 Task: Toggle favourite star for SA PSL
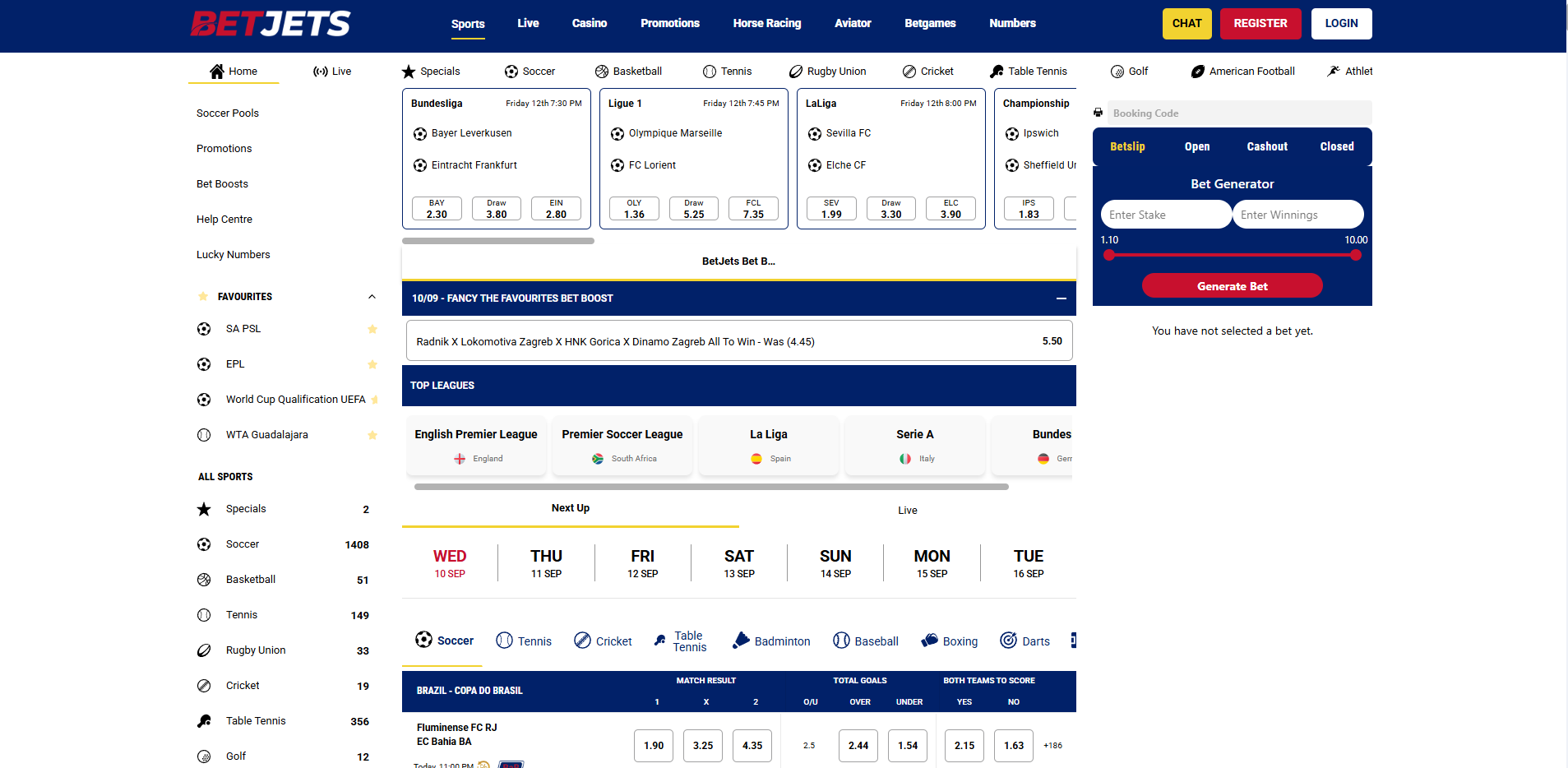click(372, 329)
